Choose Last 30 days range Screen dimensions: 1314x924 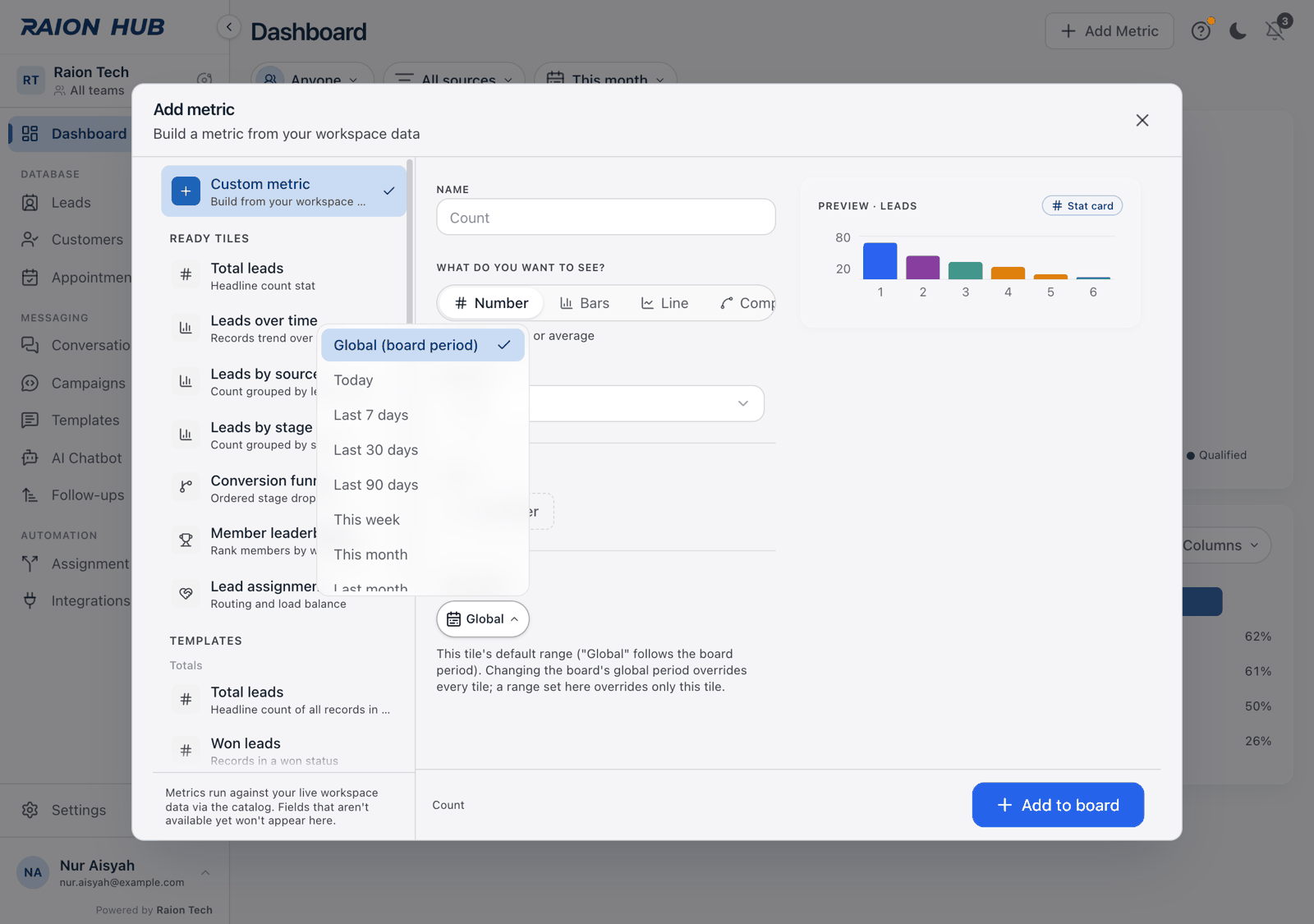[423, 450]
